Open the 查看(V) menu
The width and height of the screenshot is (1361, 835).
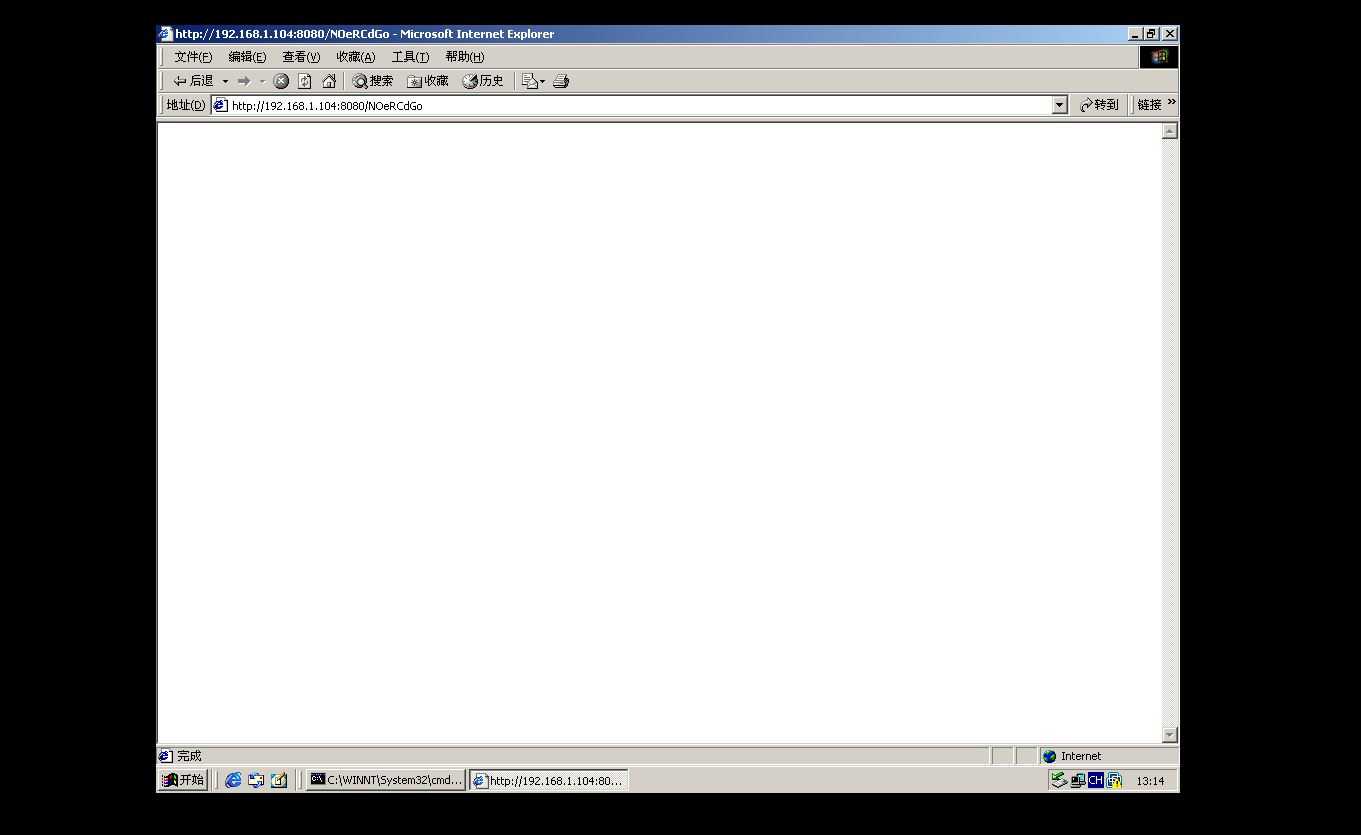(x=301, y=57)
